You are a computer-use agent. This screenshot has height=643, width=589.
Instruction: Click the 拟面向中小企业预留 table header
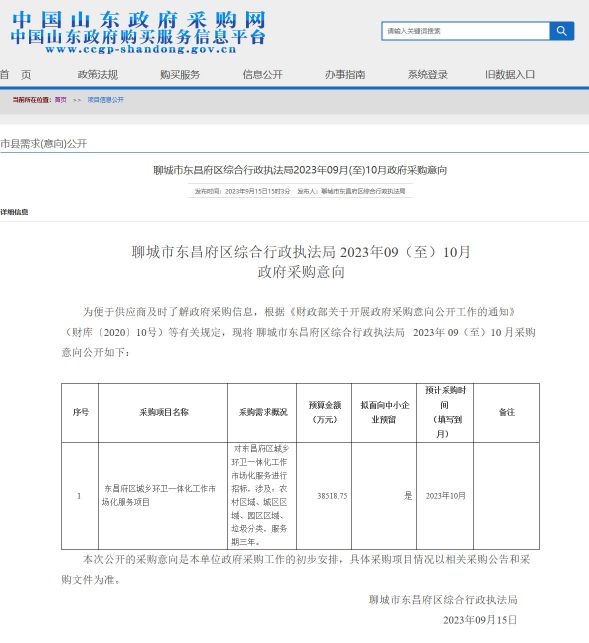[x=384, y=413]
